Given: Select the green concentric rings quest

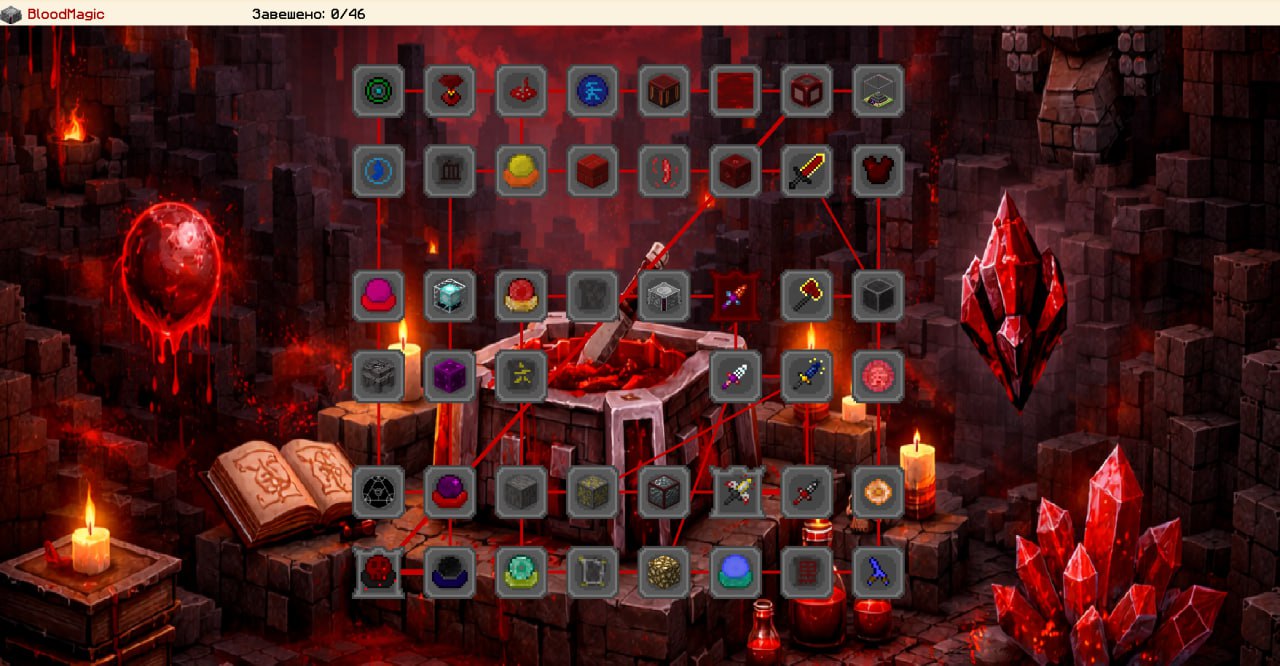Looking at the screenshot, I should tap(379, 91).
